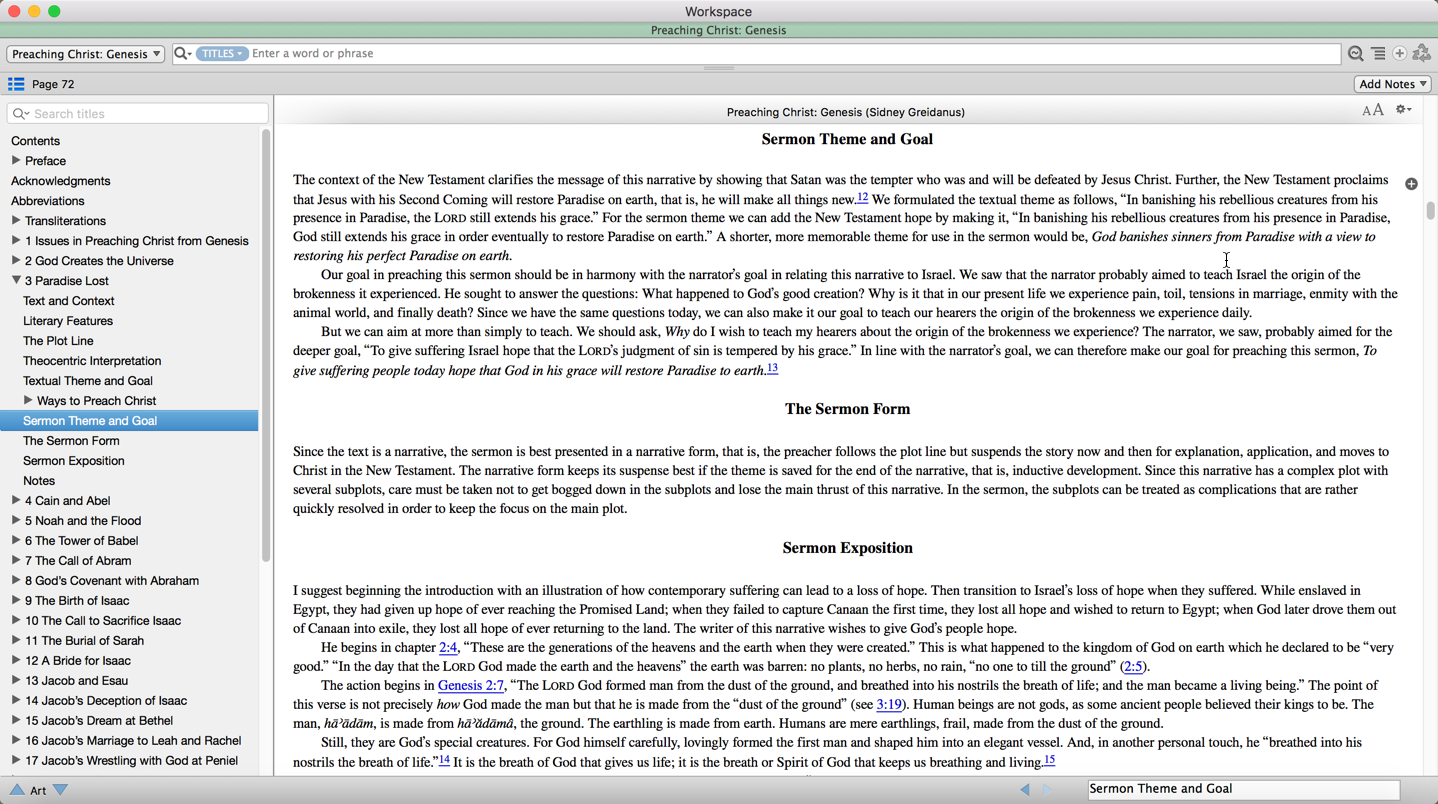
Task: Expand 9 The Birth of Isaac chapter
Action: (x=16, y=600)
